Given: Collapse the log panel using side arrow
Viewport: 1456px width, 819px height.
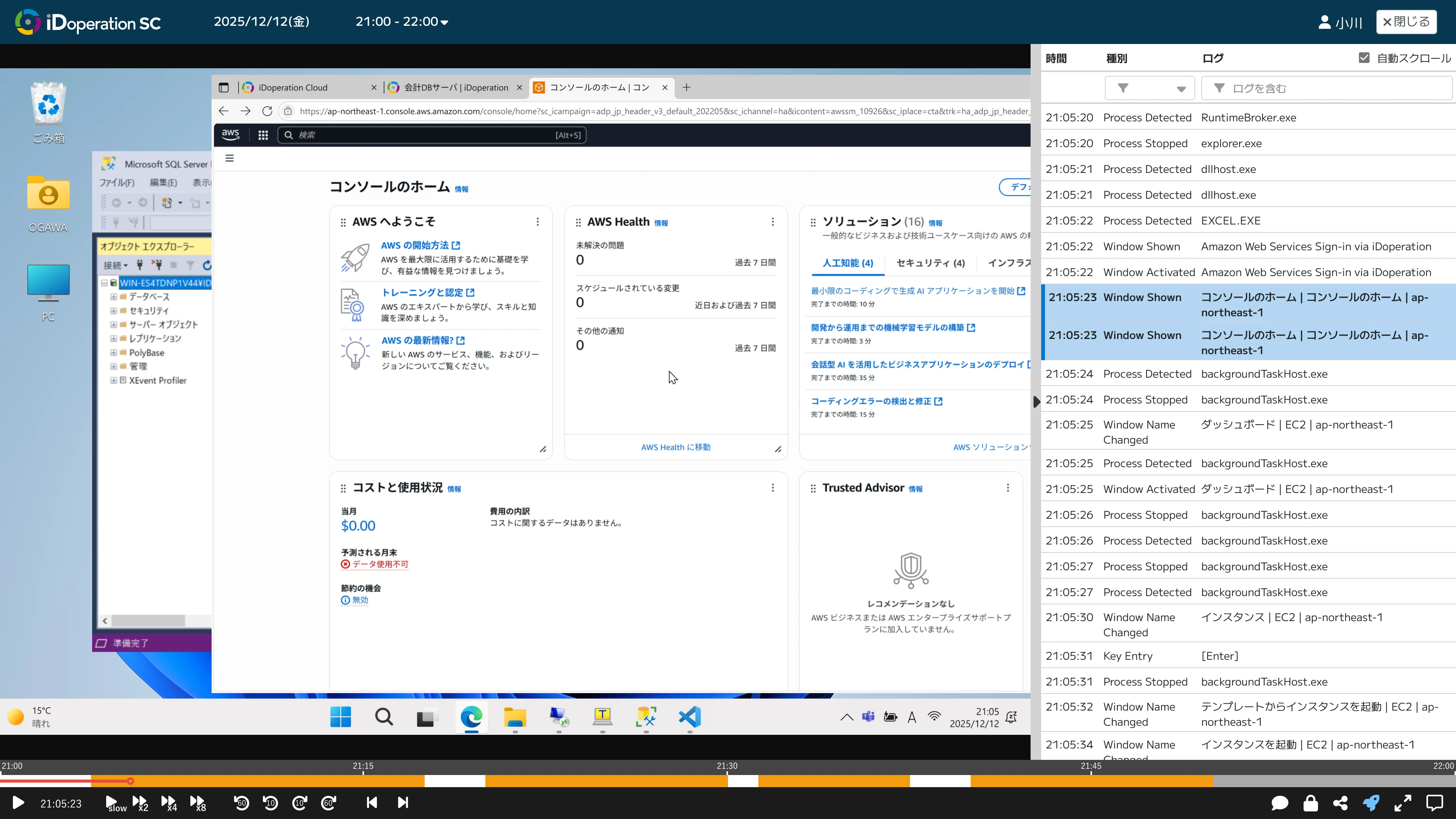Looking at the screenshot, I should [1036, 402].
